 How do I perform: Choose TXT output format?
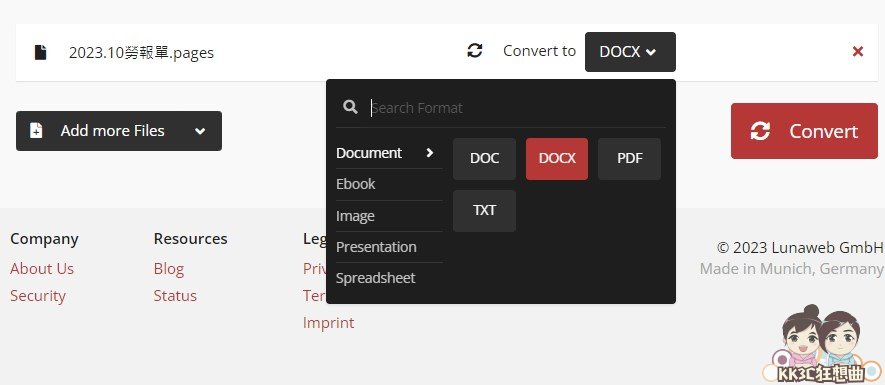coord(484,211)
